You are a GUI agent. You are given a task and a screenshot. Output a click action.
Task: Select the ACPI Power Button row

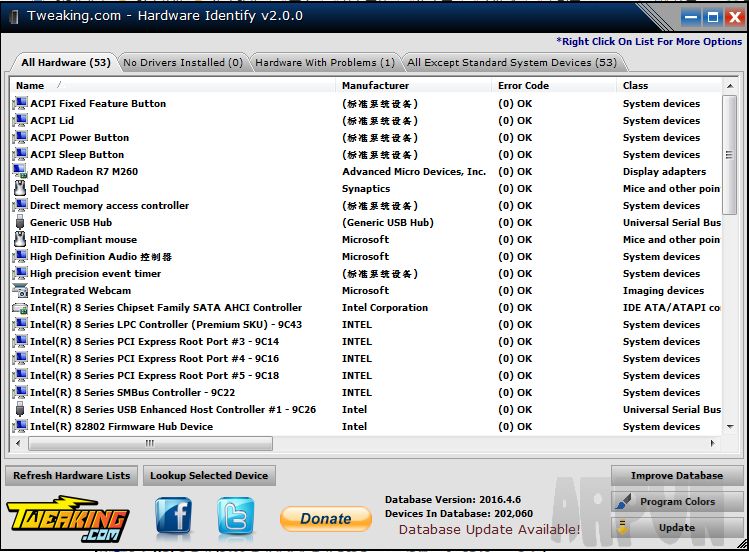[366, 138]
